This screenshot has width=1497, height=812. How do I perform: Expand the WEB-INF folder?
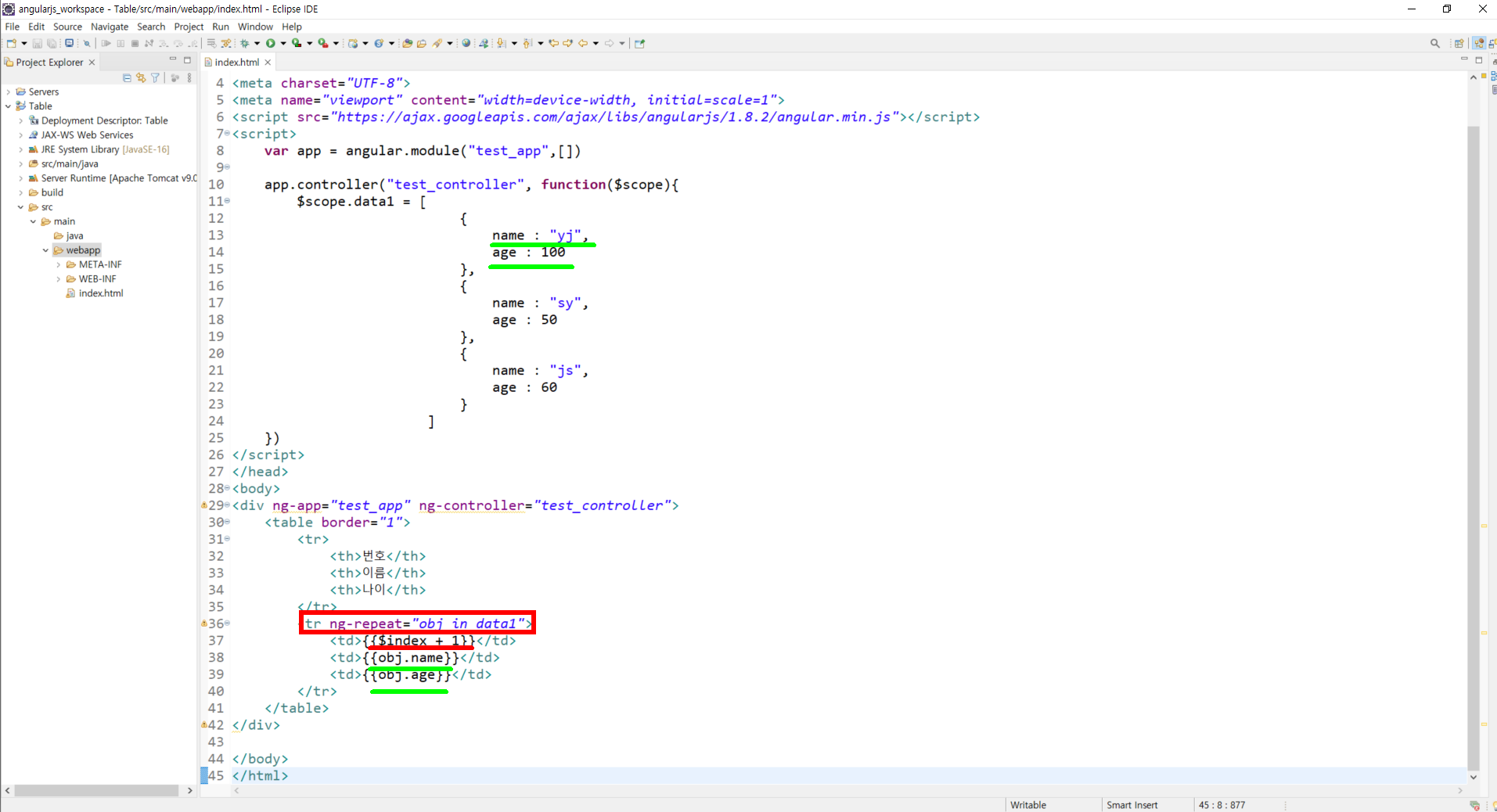coord(59,279)
